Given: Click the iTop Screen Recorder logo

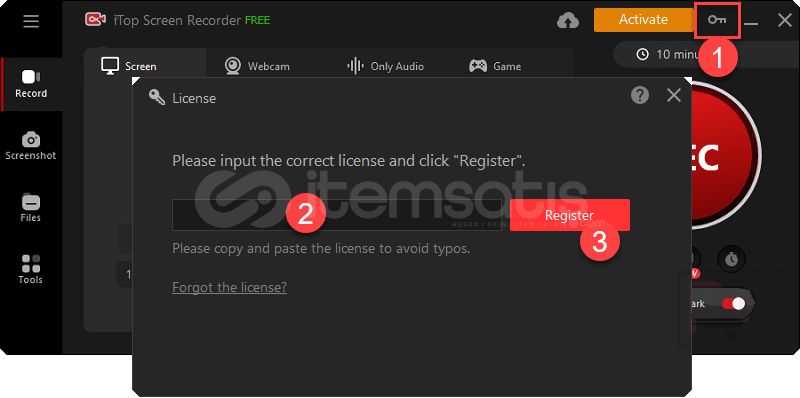Looking at the screenshot, I should click(x=95, y=20).
